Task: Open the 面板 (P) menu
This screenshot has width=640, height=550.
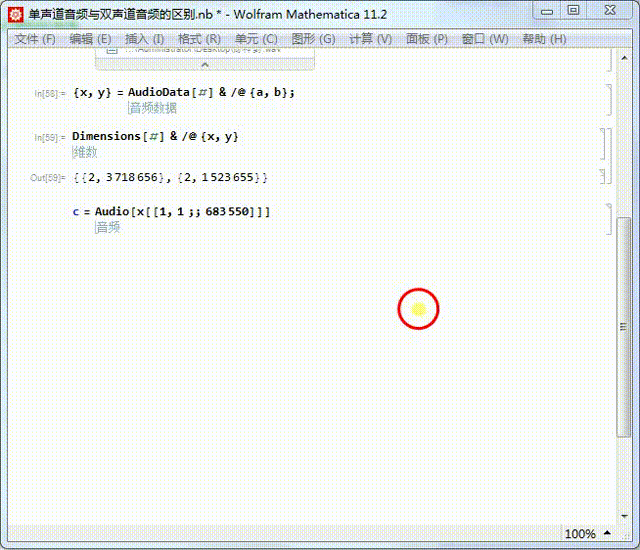Action: pyautogui.click(x=427, y=39)
